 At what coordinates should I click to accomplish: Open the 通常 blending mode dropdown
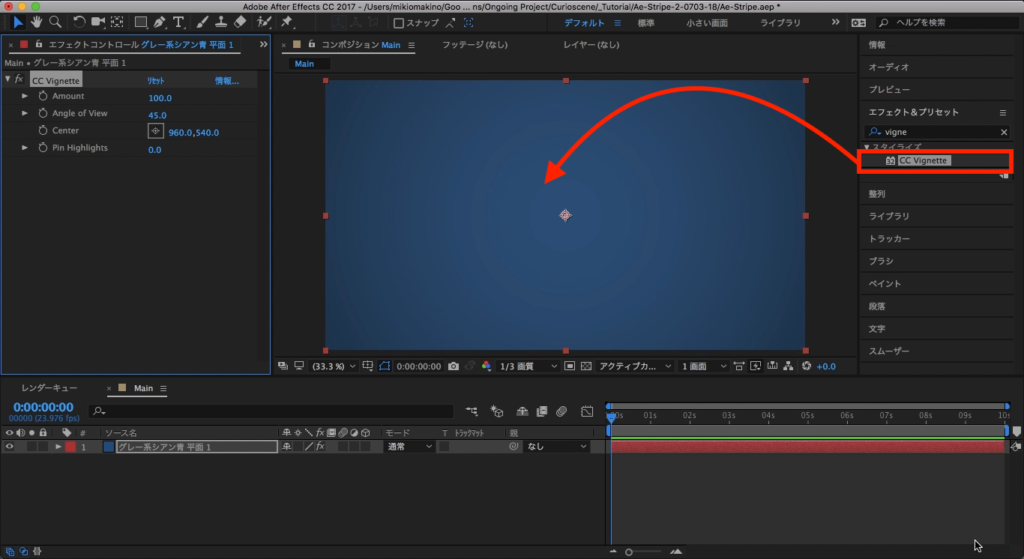[x=409, y=447]
